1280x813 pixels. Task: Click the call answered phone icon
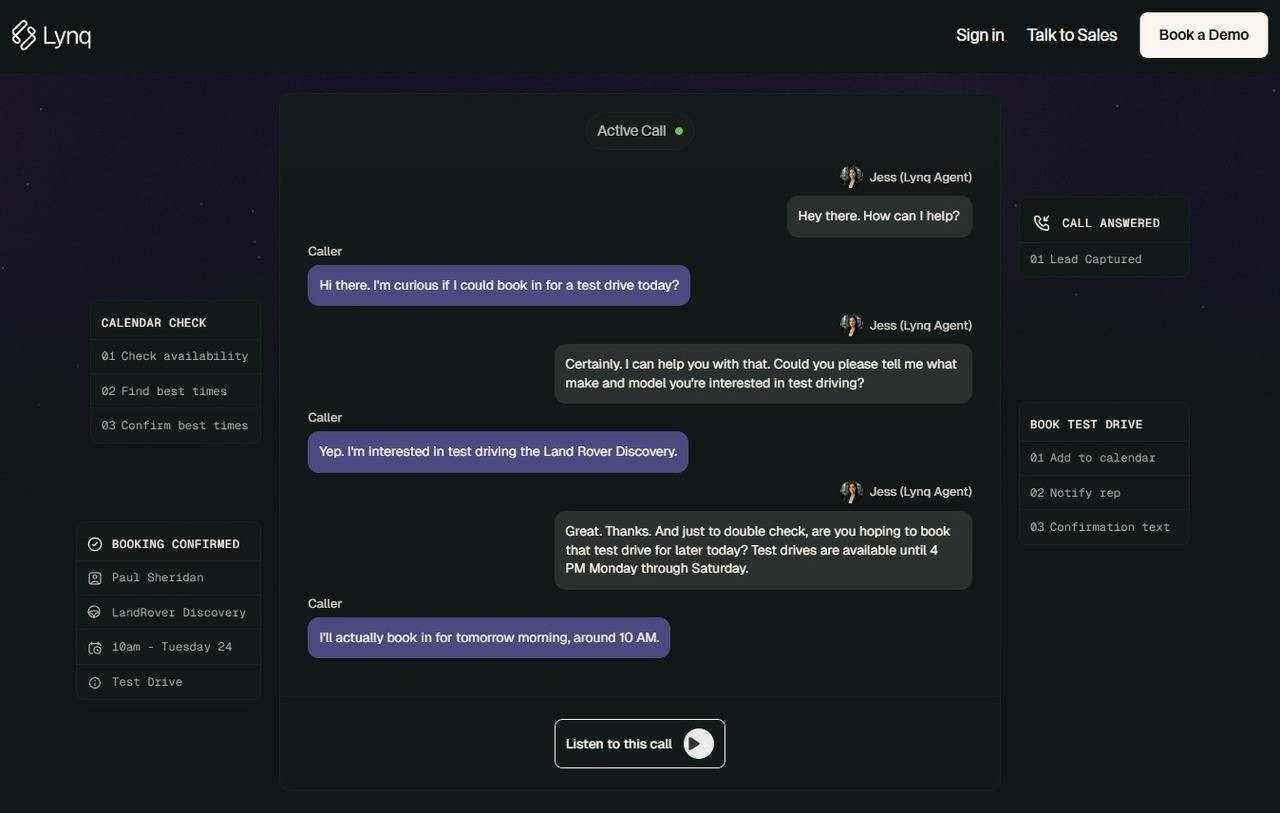pos(1042,223)
